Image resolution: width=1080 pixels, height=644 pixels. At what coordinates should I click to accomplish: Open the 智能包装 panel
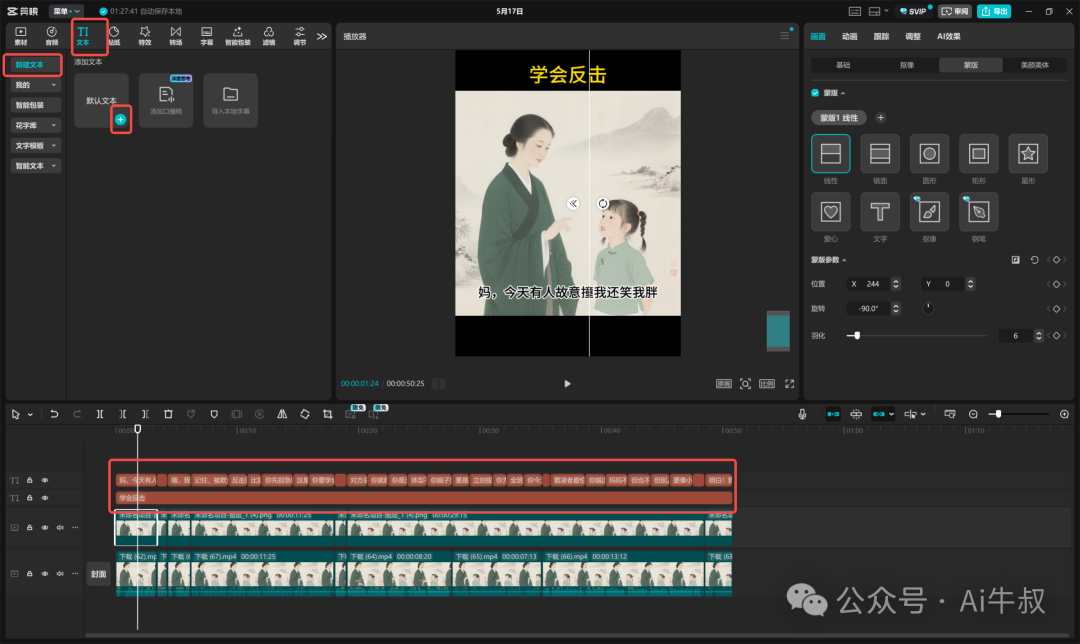(238, 36)
